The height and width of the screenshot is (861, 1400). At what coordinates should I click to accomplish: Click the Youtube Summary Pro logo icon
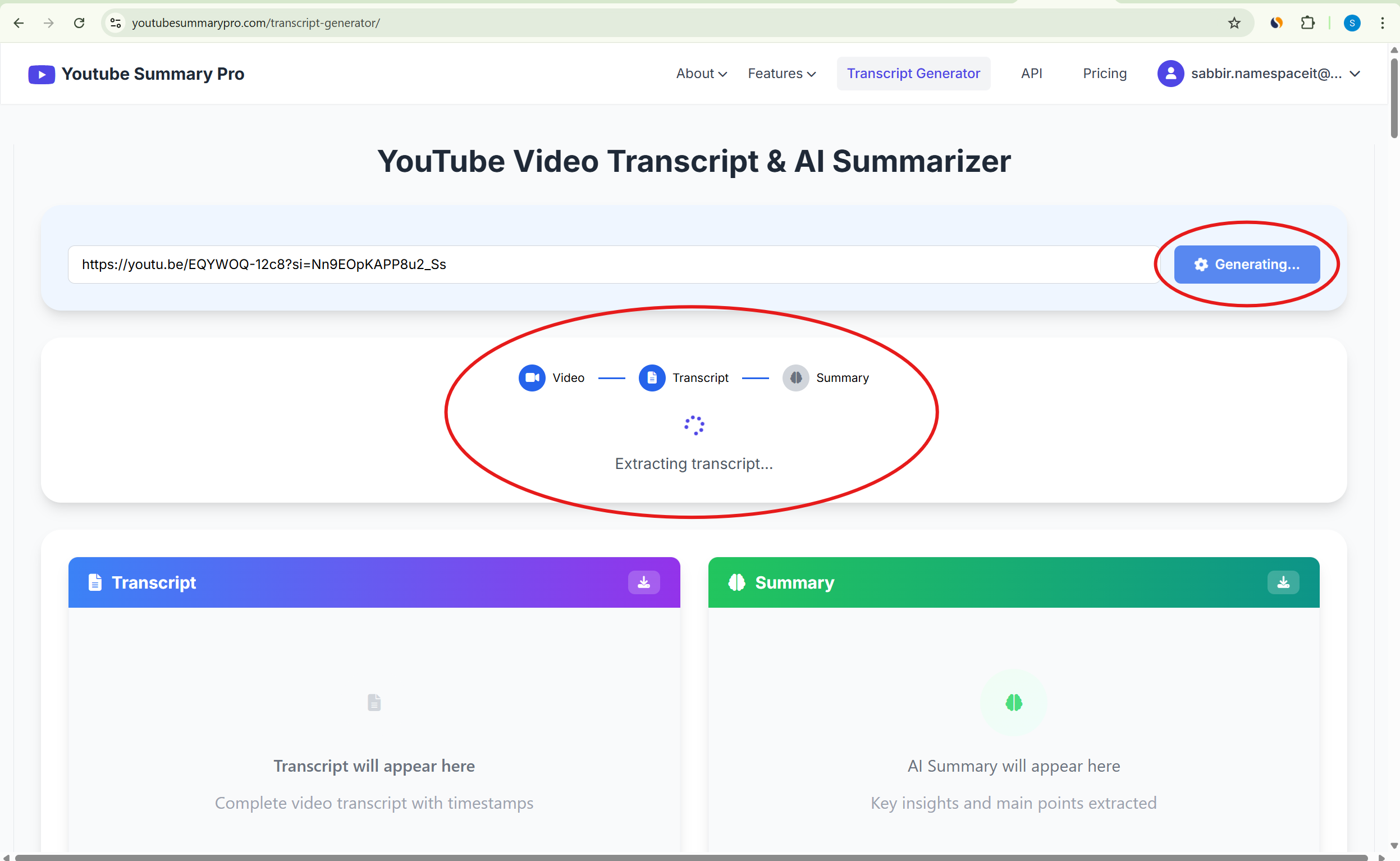click(x=40, y=74)
